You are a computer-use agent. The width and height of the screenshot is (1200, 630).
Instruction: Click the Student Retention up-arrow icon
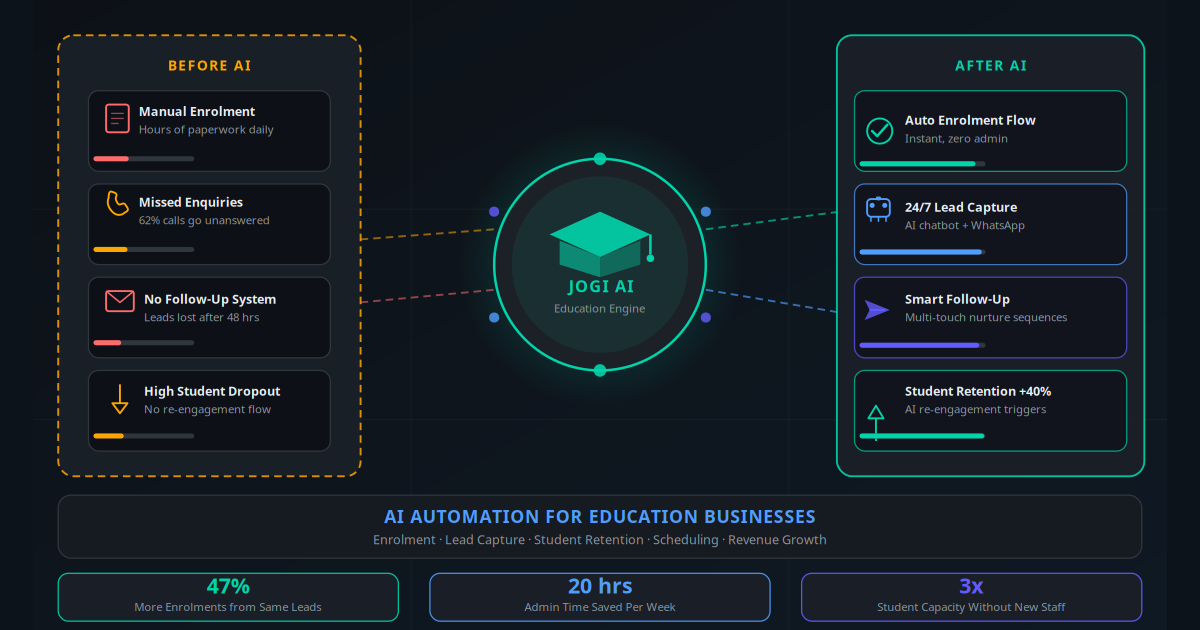click(876, 423)
